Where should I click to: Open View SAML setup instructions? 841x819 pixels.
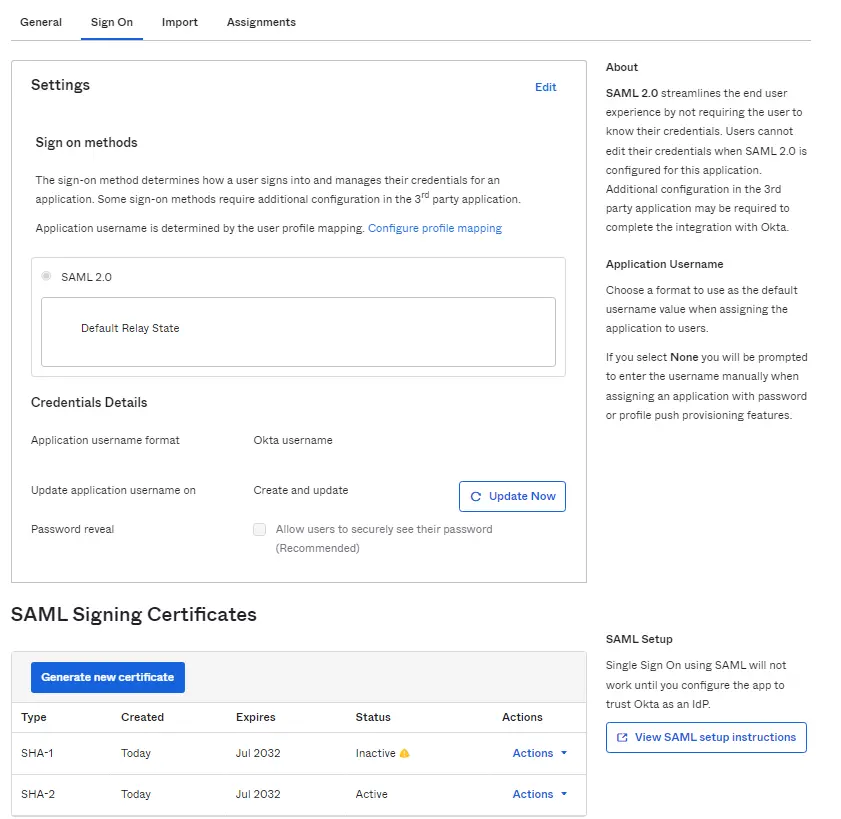coord(706,737)
